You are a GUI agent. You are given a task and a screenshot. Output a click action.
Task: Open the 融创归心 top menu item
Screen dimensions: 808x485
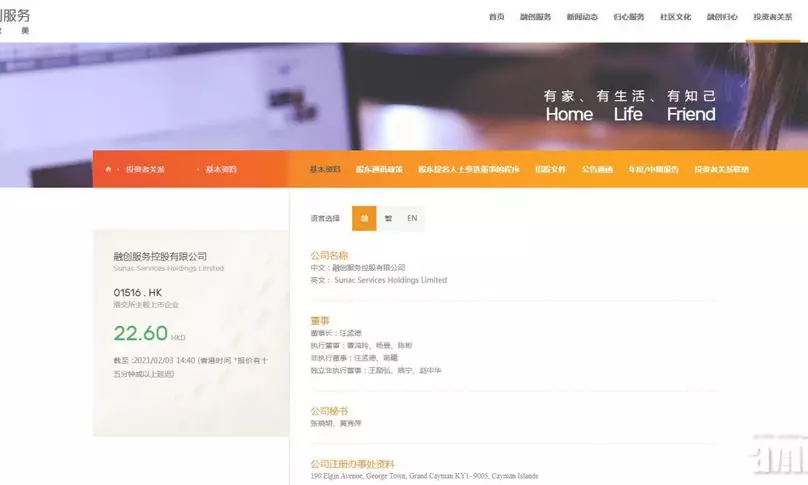click(722, 17)
